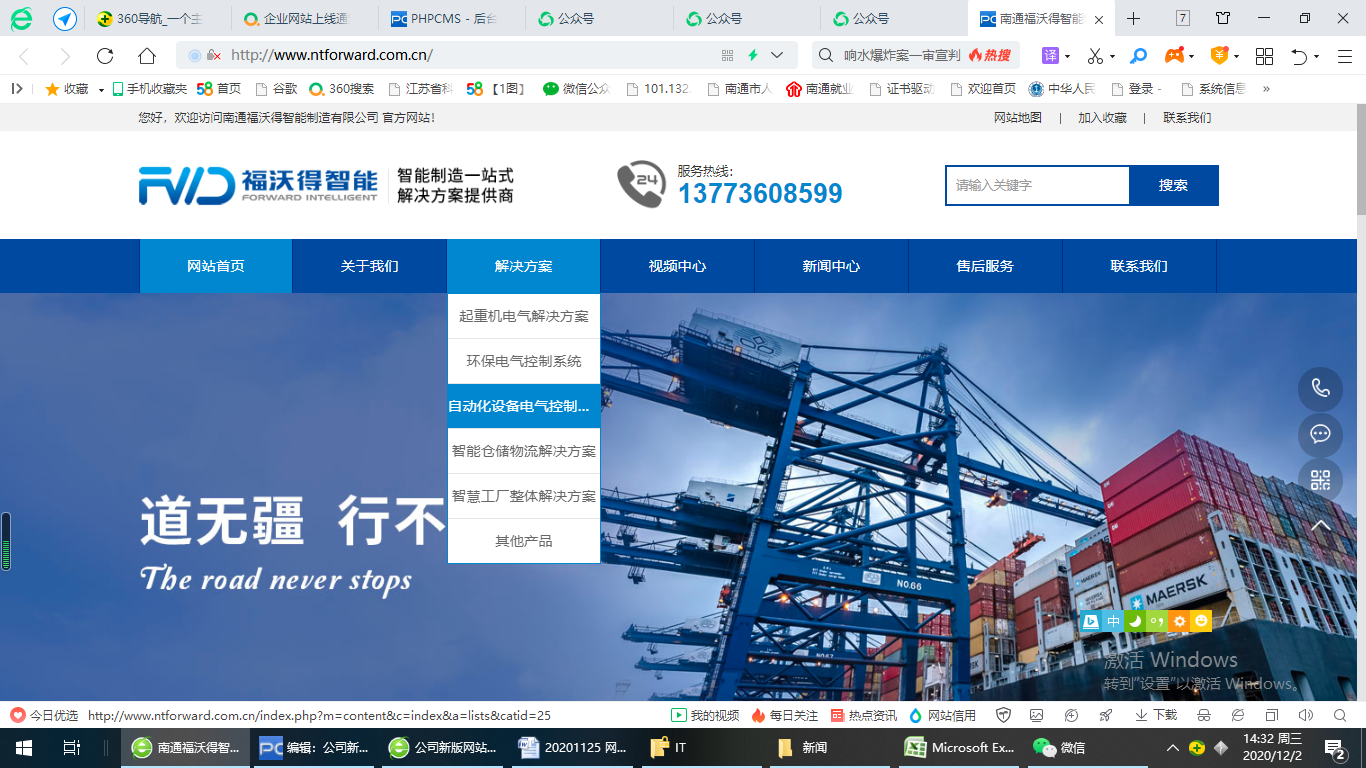This screenshot has height=768, width=1366.
Task: Expand the favorites 收藏 dropdown arrow
Action: pos(101,89)
